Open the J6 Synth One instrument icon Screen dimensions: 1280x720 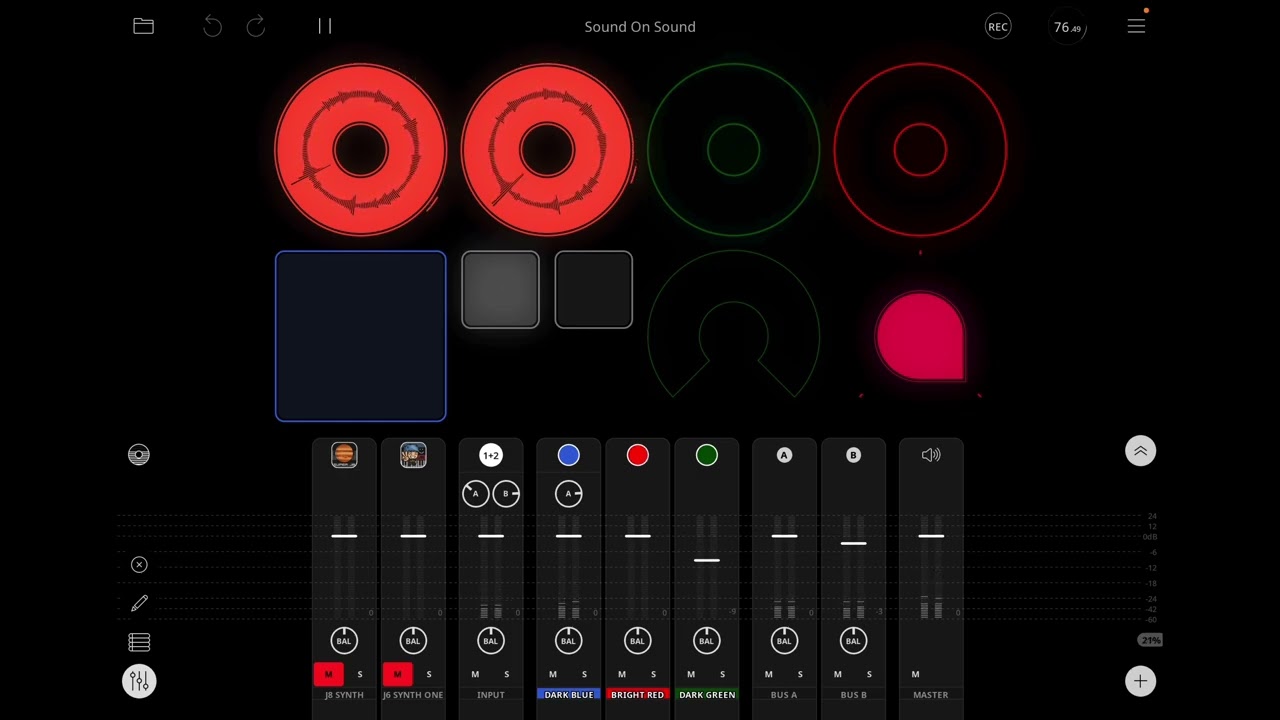413,455
